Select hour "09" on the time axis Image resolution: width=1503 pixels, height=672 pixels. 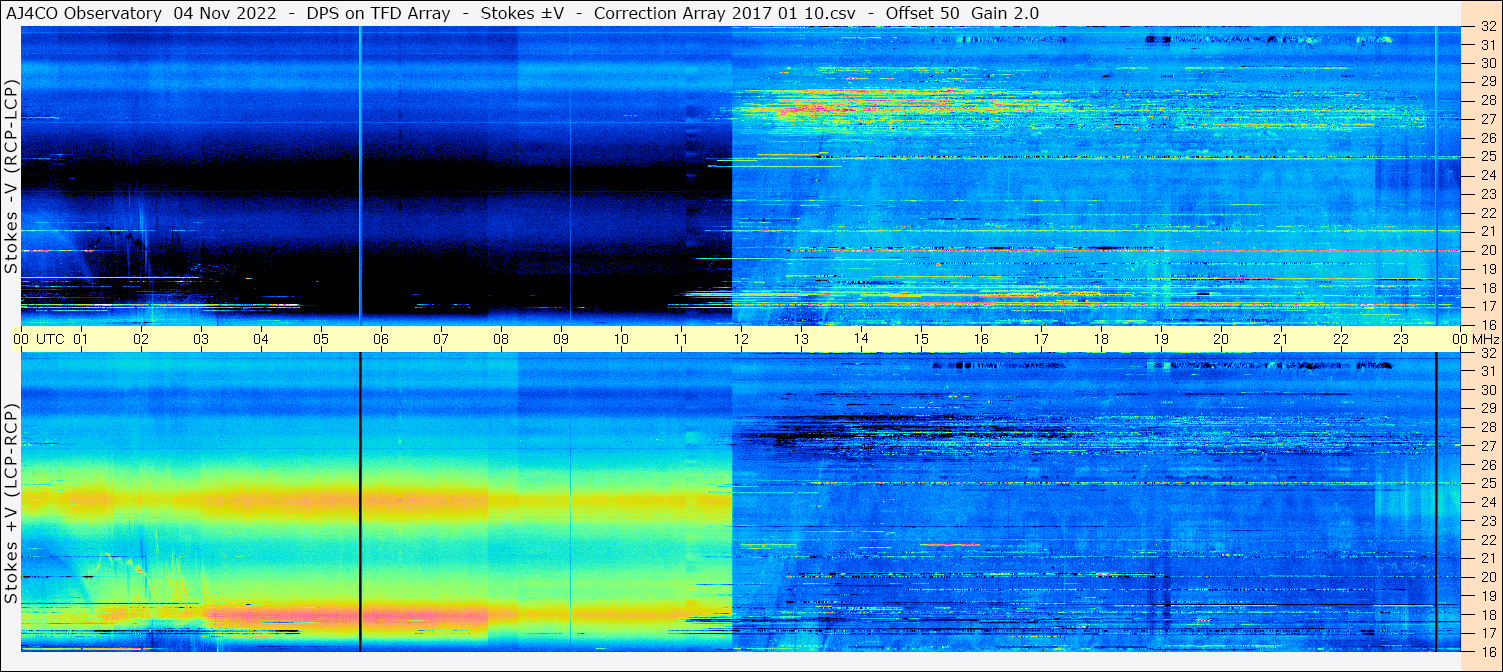[561, 339]
